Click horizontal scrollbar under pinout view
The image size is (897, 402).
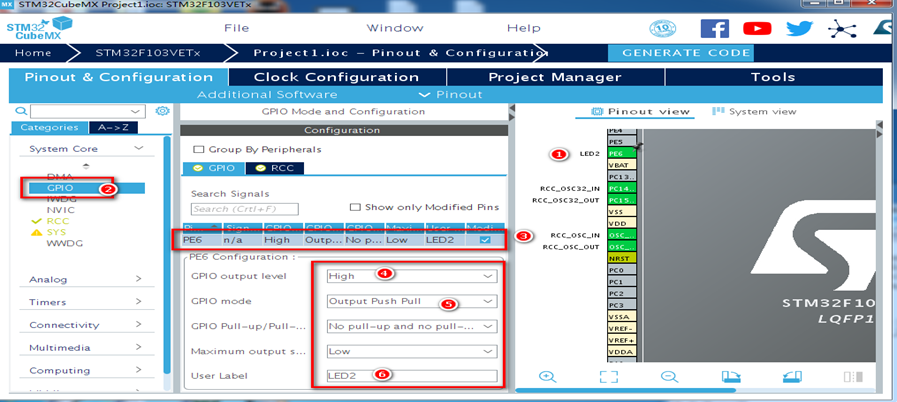(x=625, y=391)
